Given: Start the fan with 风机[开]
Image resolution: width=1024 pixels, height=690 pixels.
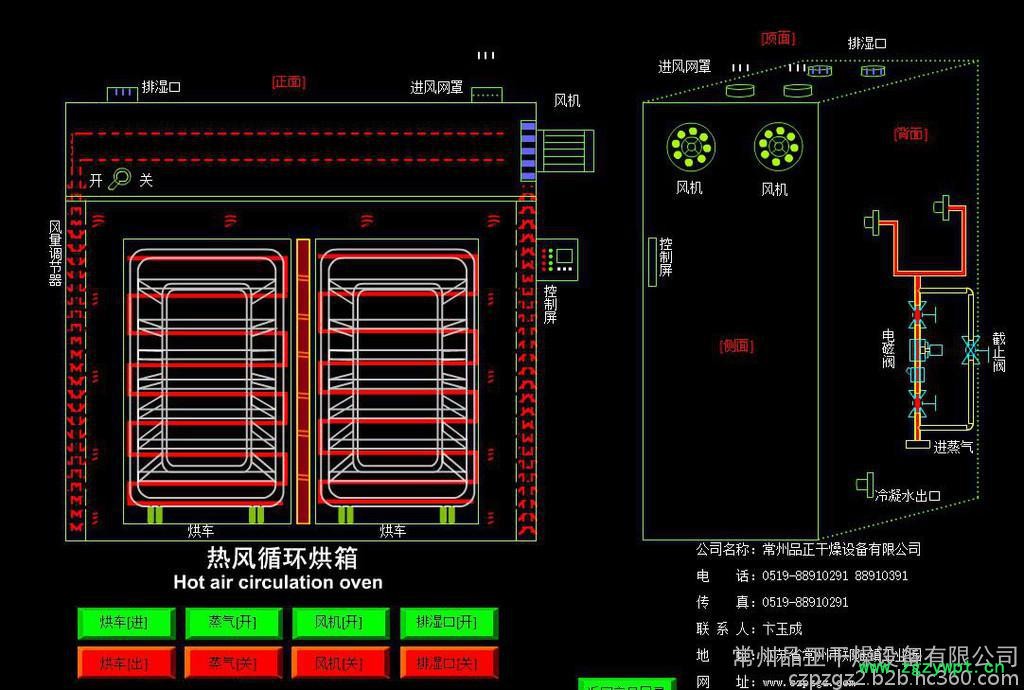Looking at the screenshot, I should [339, 623].
